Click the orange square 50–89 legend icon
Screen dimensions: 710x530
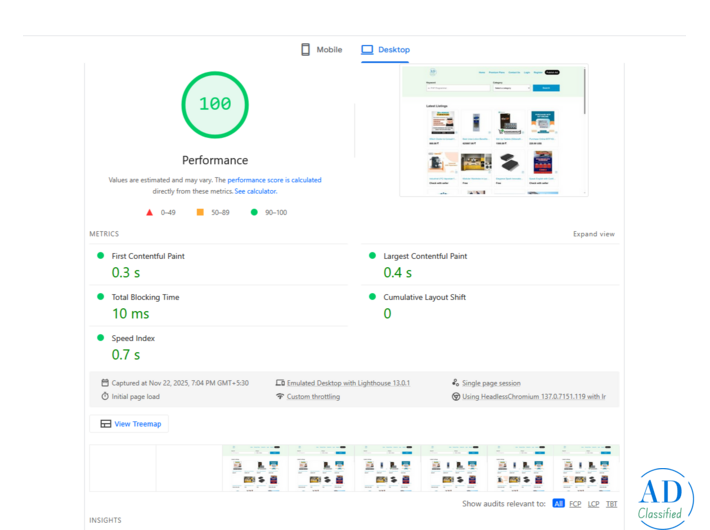pos(200,212)
